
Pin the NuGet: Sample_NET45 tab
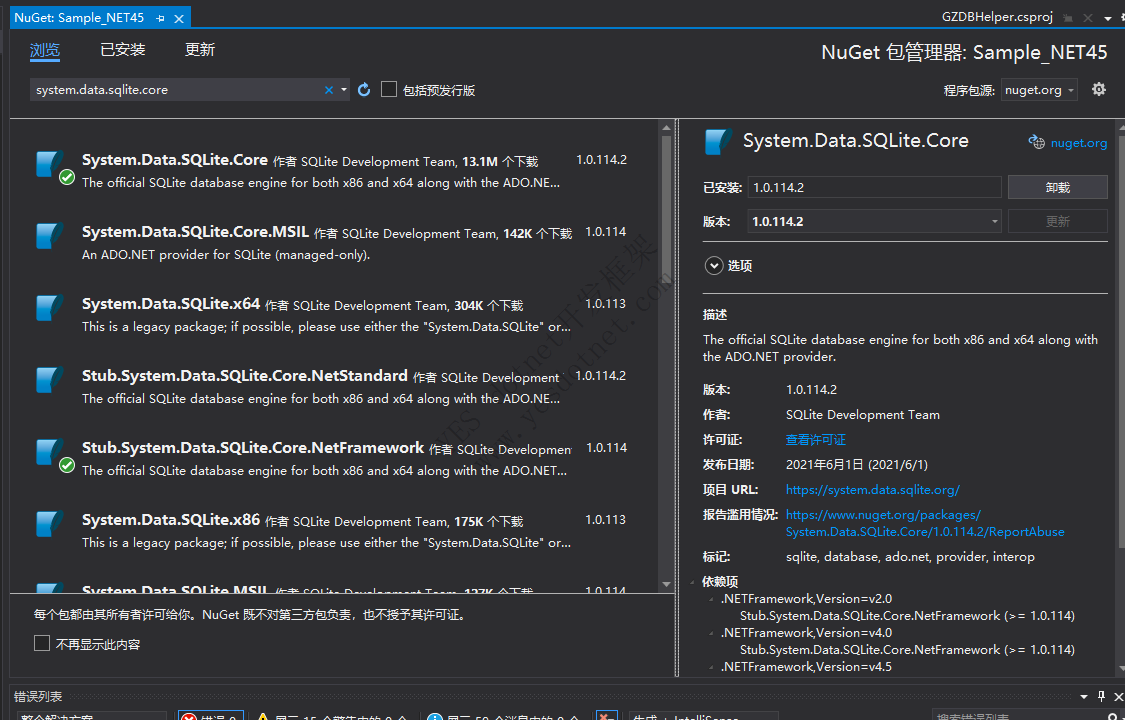pos(160,18)
